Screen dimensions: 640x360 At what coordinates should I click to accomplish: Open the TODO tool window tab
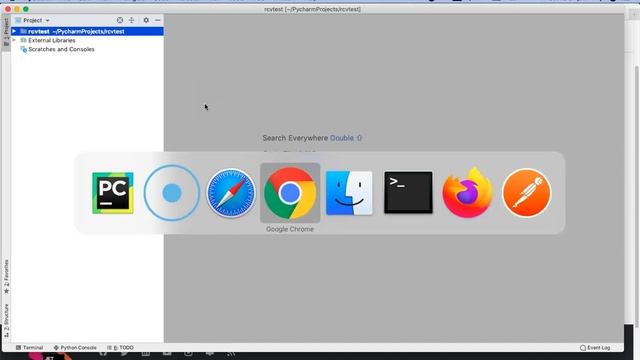tap(120, 348)
